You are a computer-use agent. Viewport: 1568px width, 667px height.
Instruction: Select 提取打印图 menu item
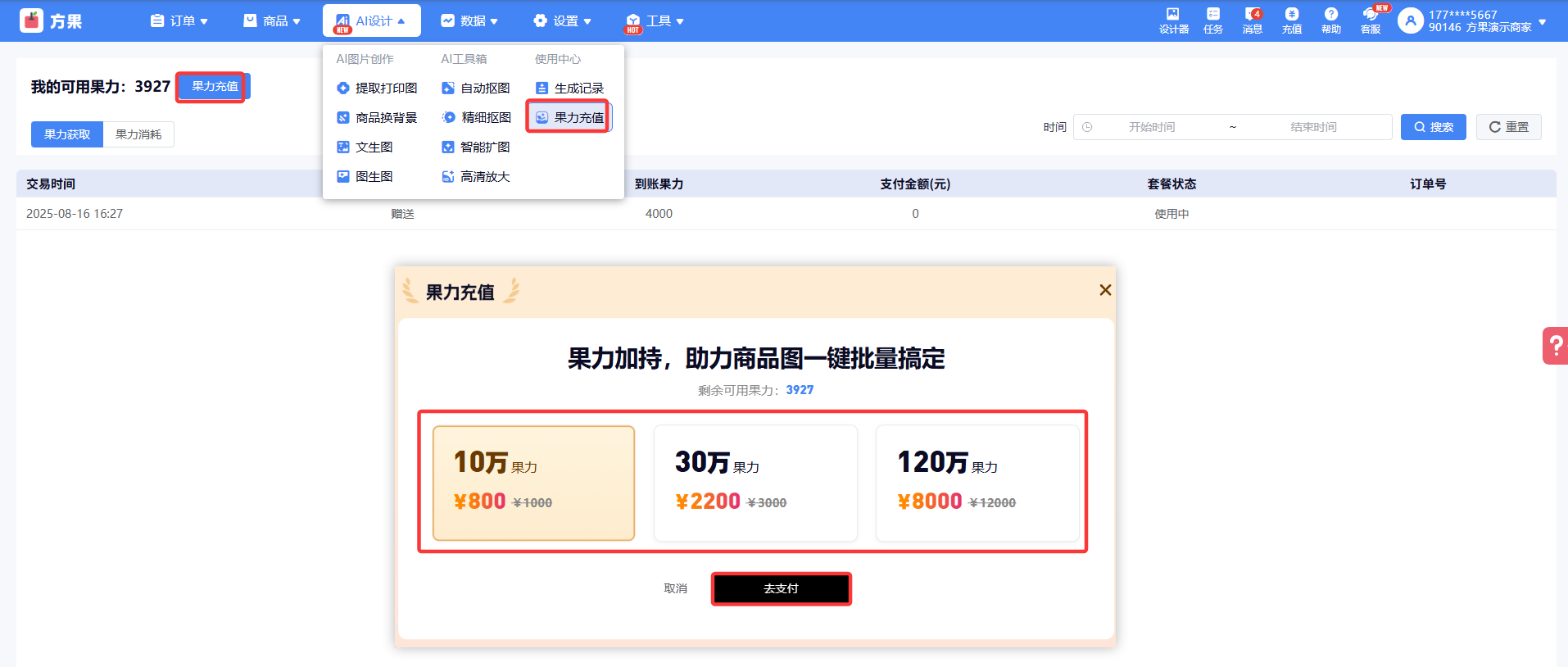[378, 88]
